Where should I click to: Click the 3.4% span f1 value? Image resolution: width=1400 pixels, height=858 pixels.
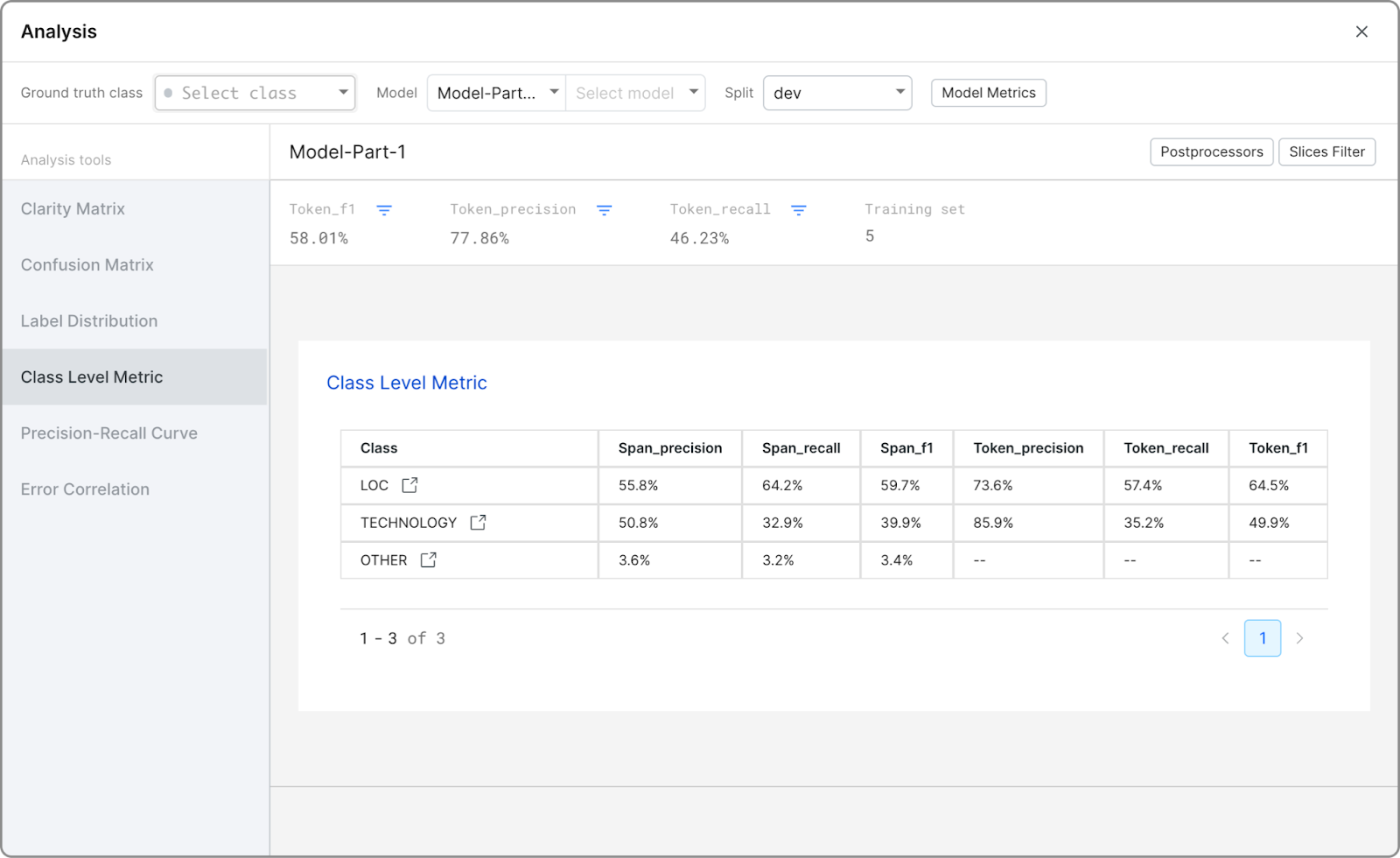pyautogui.click(x=897, y=560)
